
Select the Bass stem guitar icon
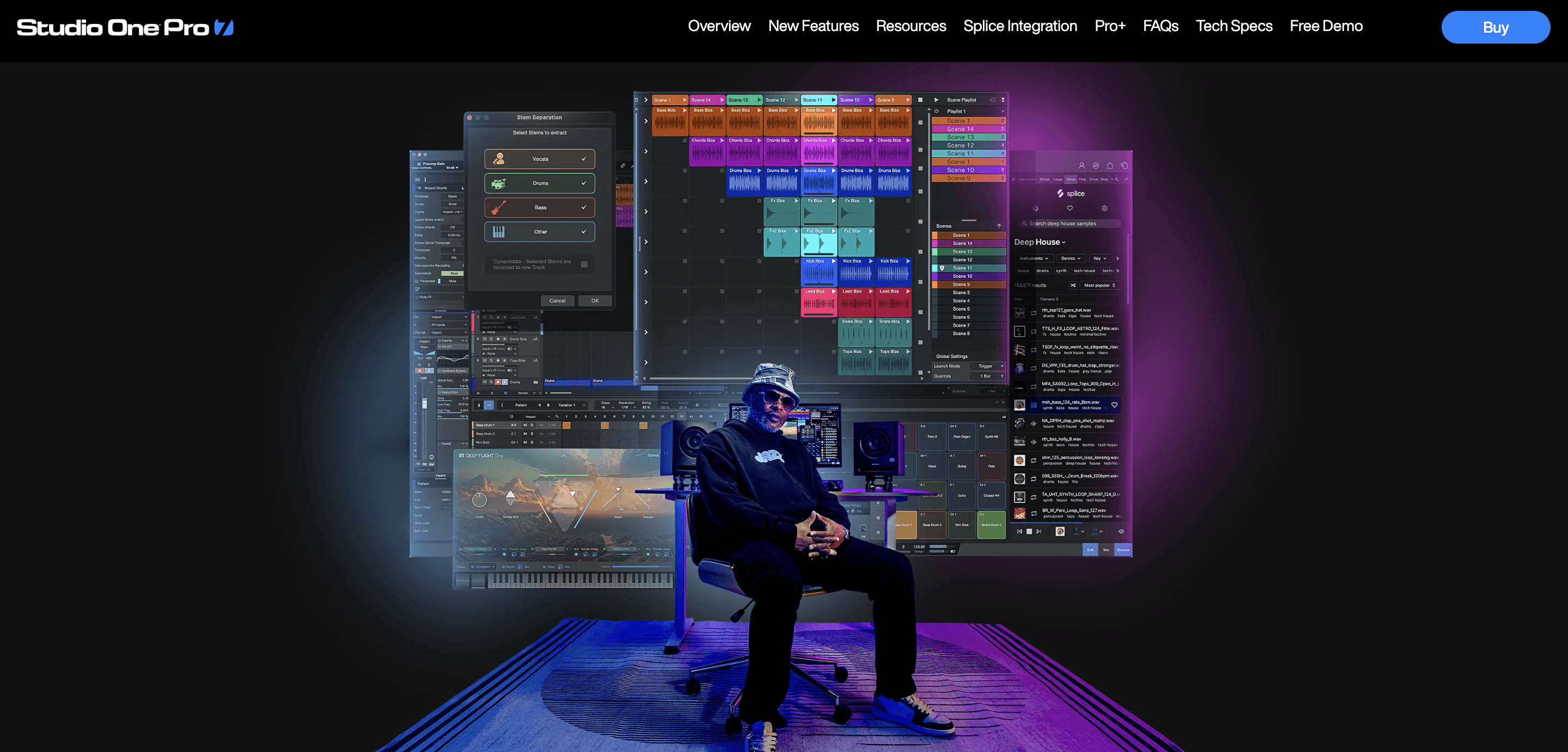tap(498, 208)
